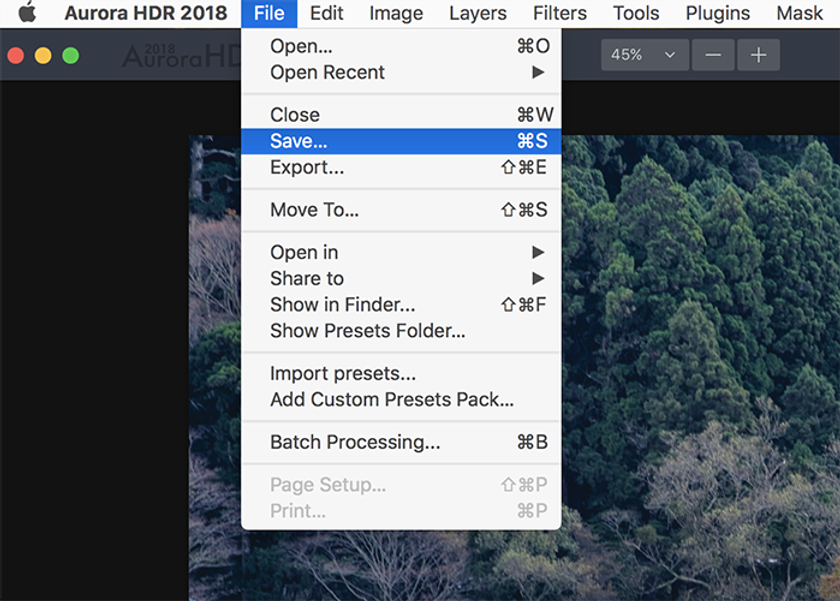Viewport: 840px width, 601px height.
Task: Open the Aurora HDR 2018 application menu
Action: 146,13
